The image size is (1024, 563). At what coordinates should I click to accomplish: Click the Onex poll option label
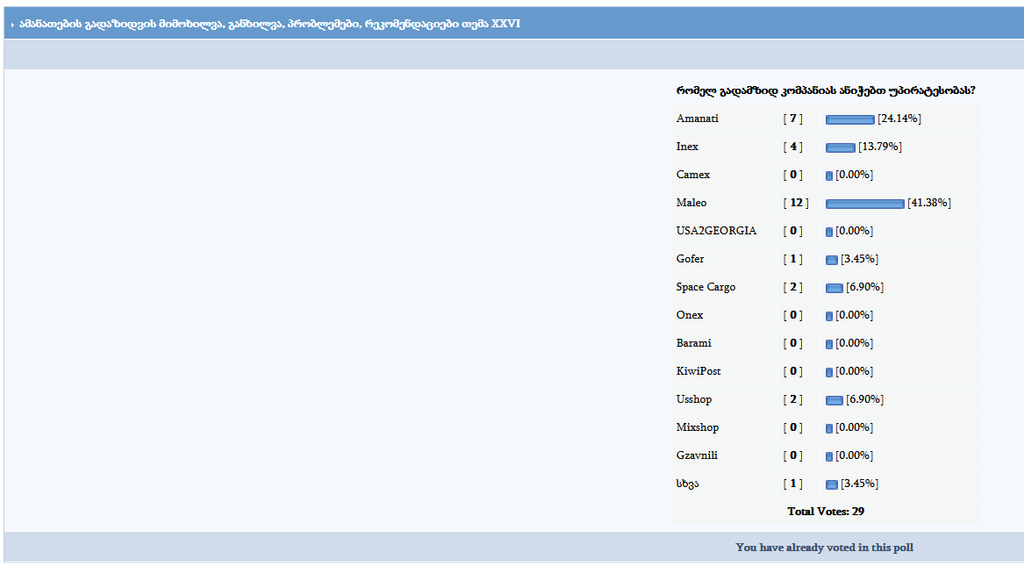690,315
